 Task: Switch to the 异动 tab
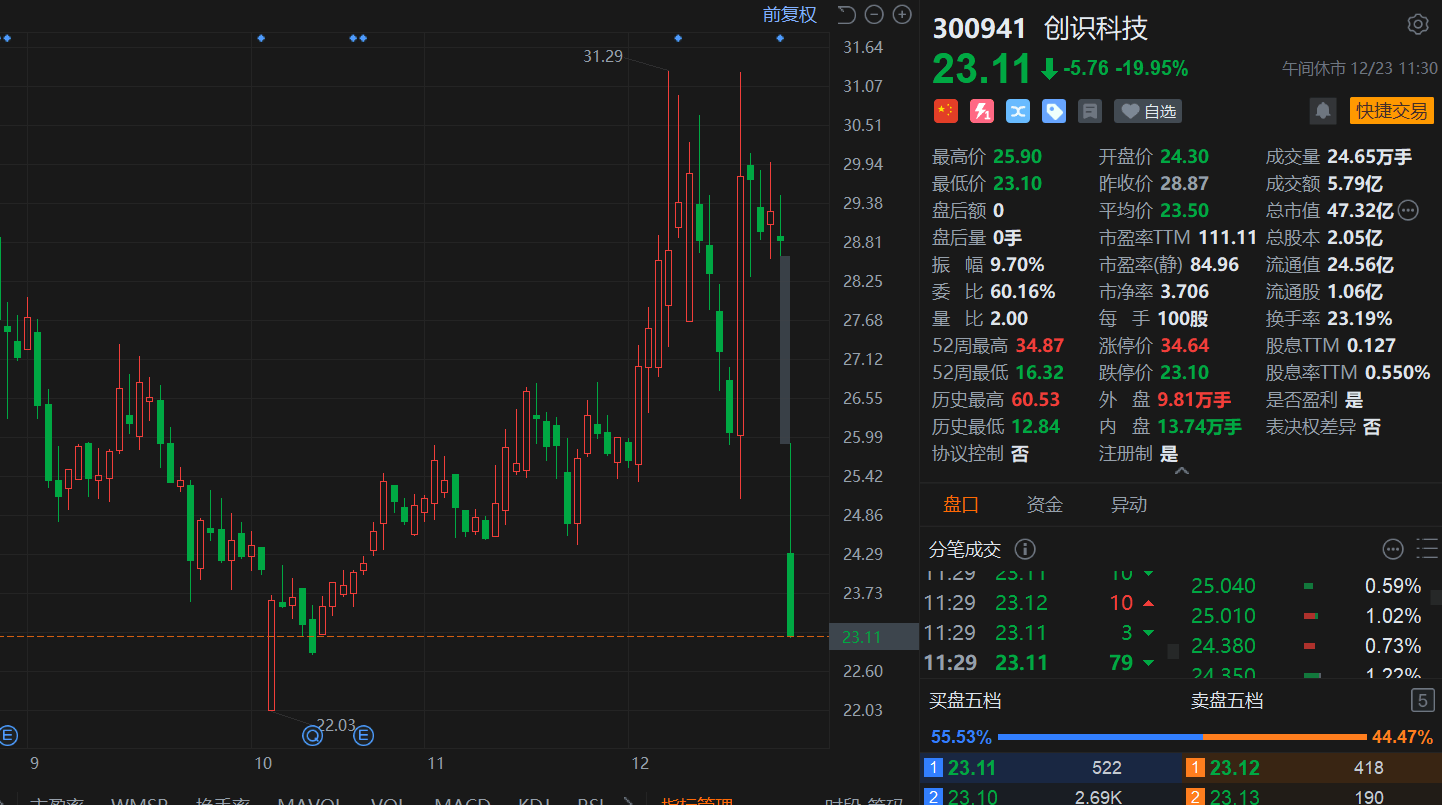[x=1129, y=505]
